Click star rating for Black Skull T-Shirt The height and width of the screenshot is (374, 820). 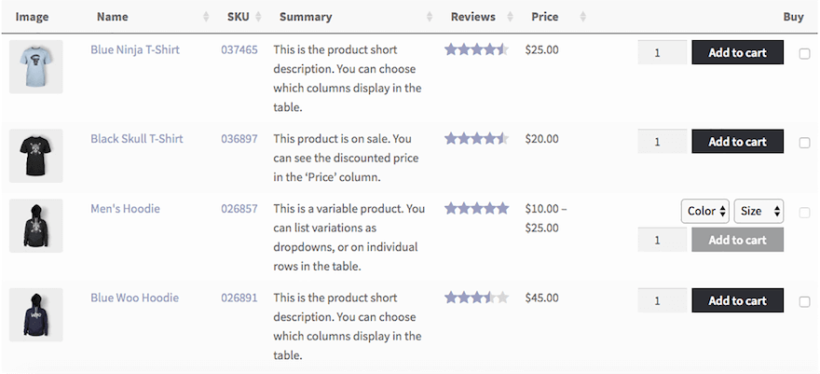476,139
